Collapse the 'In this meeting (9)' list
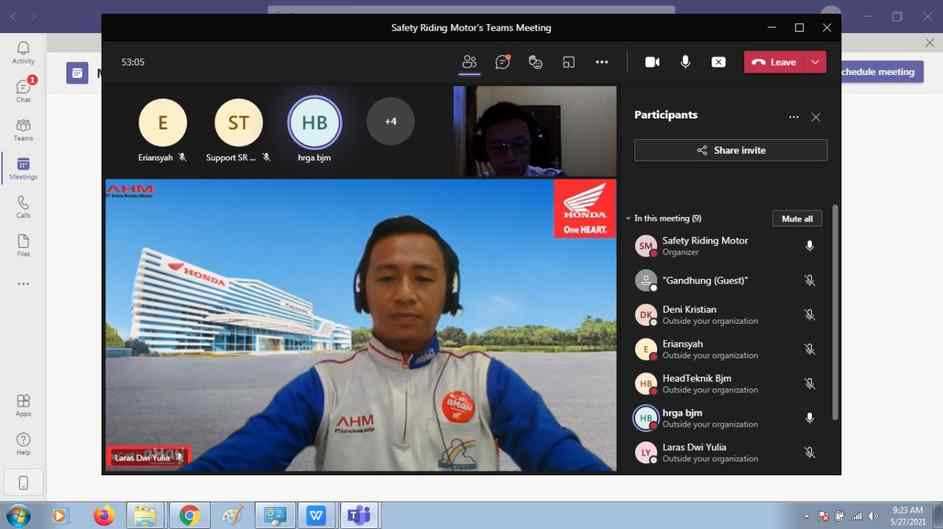943x529 pixels. (628, 218)
